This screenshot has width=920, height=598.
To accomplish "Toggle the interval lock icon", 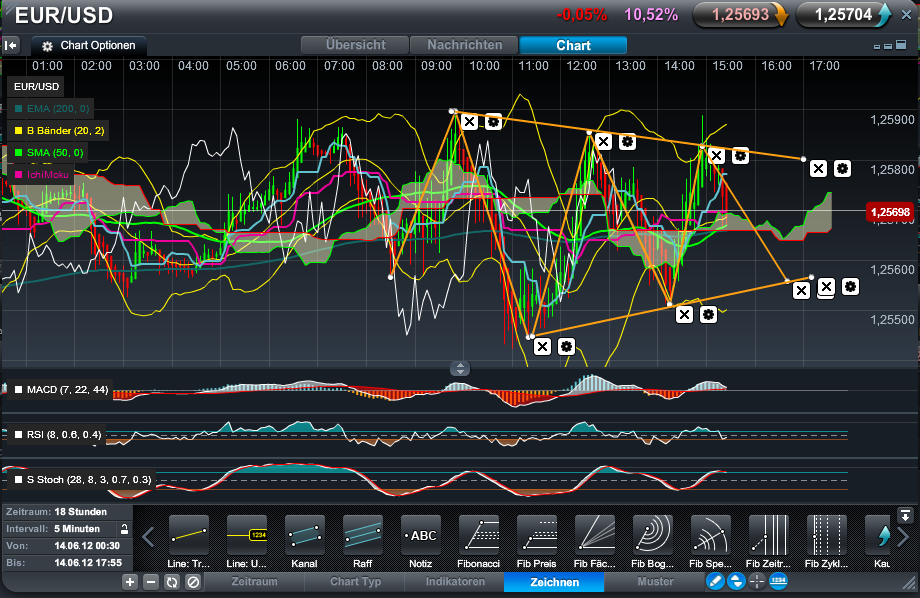I will pos(124,529).
